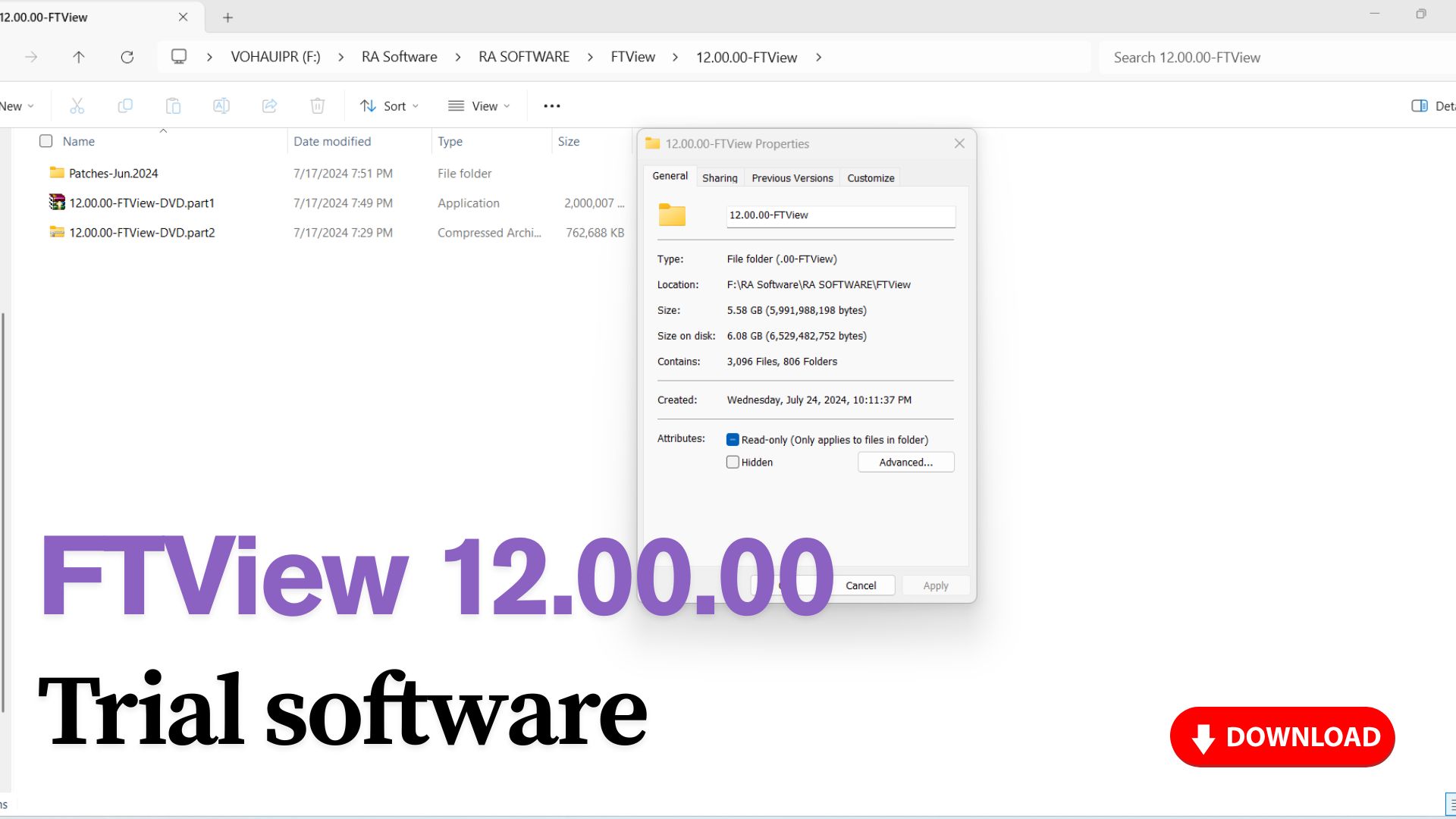Navigate up one level using the up arrow
The image size is (1456, 819).
tap(78, 57)
